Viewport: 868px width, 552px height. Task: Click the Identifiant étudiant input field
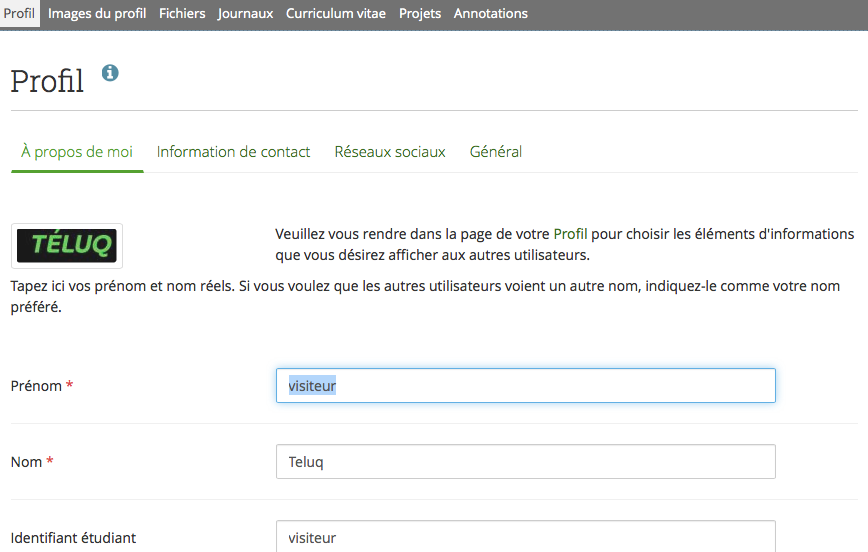point(525,537)
